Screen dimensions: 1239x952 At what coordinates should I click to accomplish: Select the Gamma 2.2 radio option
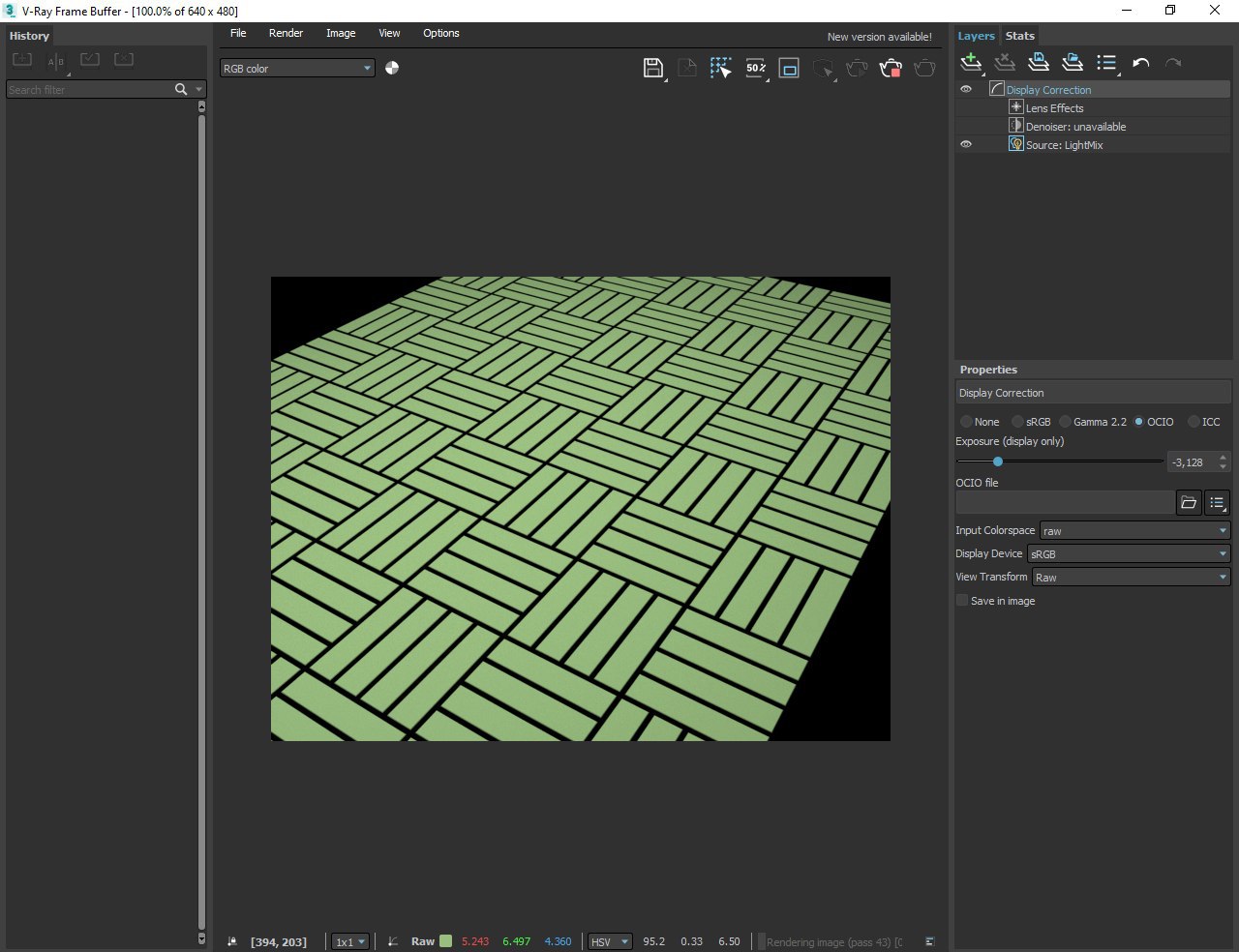[1066, 422]
